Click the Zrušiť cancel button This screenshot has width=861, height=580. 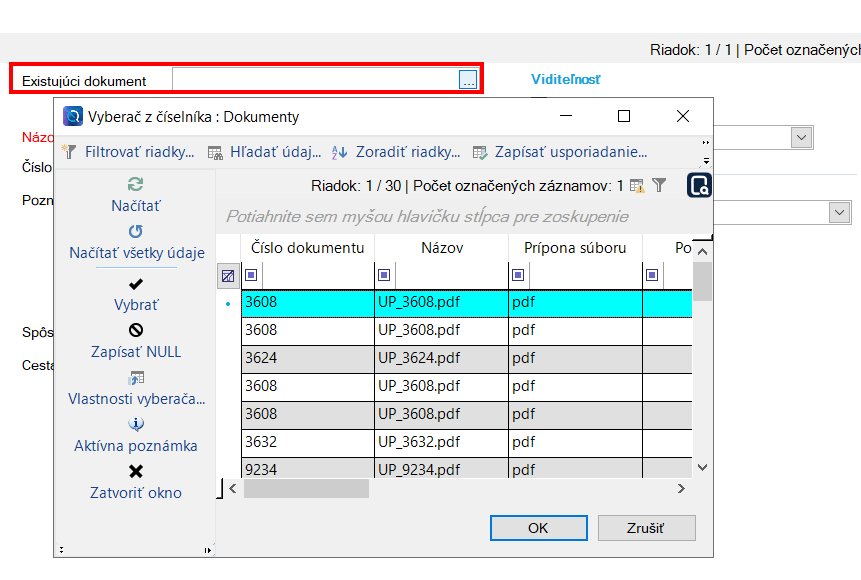click(x=646, y=528)
